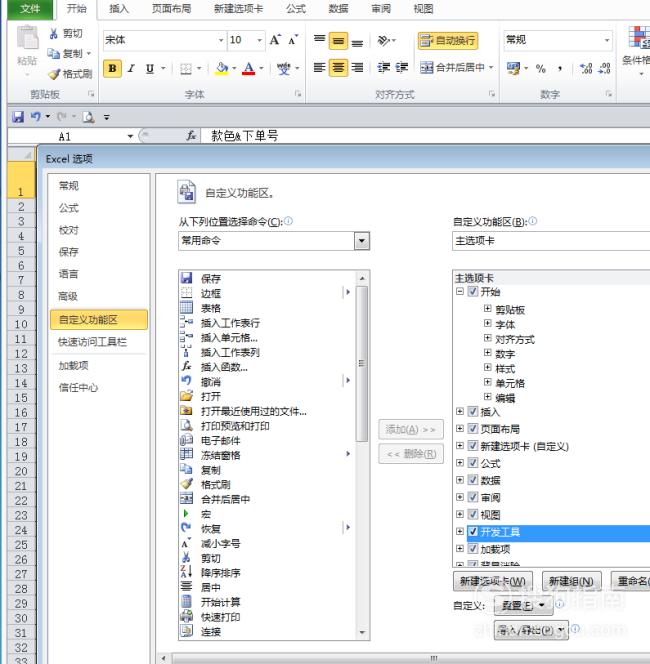Viewport: 650px width, 664px height.
Task: Toggle the 页面布局 checkbox
Action: (473, 429)
